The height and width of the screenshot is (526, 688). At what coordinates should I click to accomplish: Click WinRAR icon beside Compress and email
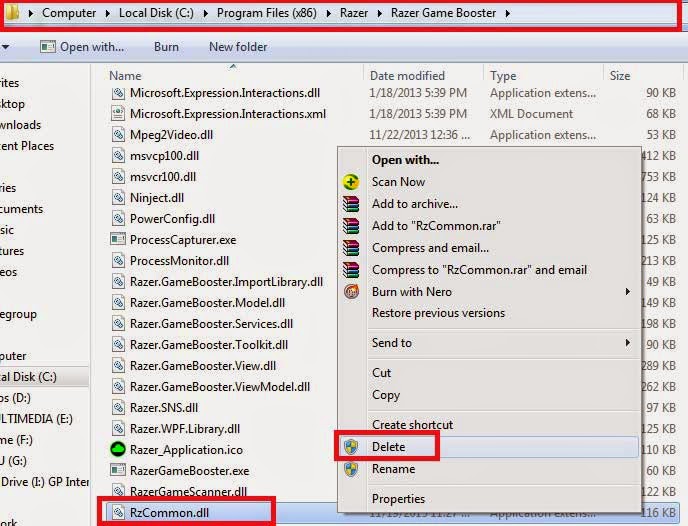351,248
